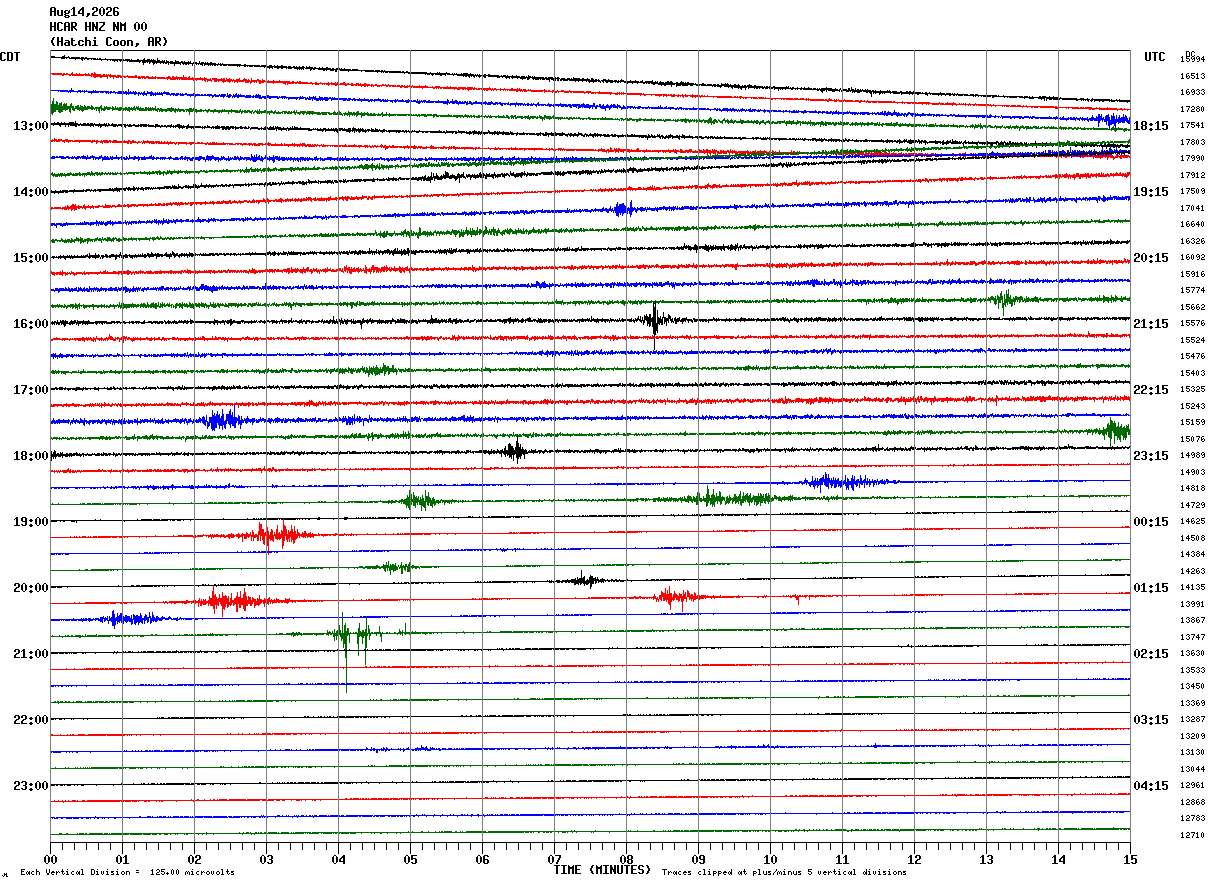Click the 19:00 CDT time label
This screenshot has height=886, width=1210.
point(31,522)
